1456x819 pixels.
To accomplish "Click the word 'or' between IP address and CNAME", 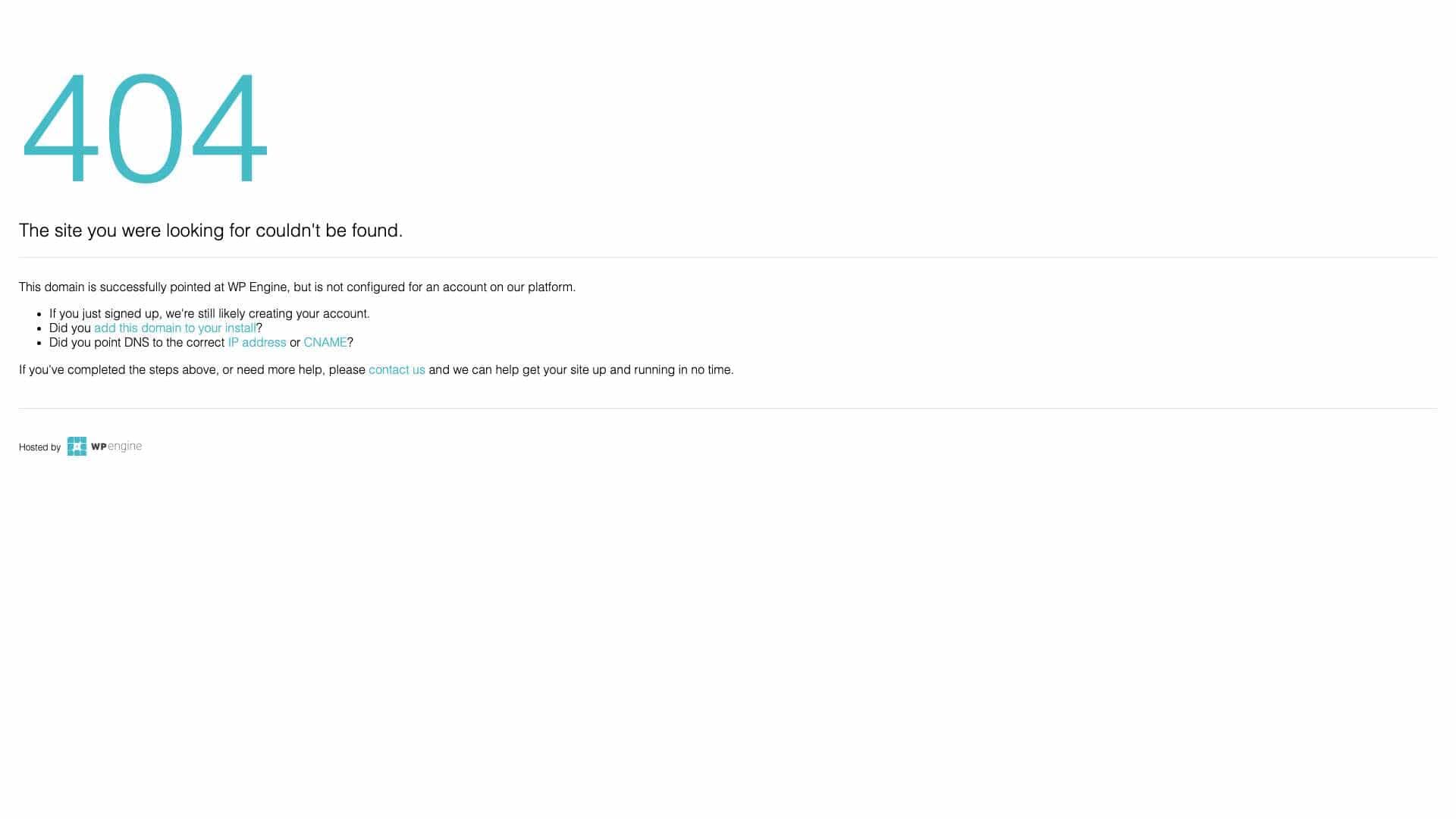I will [x=295, y=343].
